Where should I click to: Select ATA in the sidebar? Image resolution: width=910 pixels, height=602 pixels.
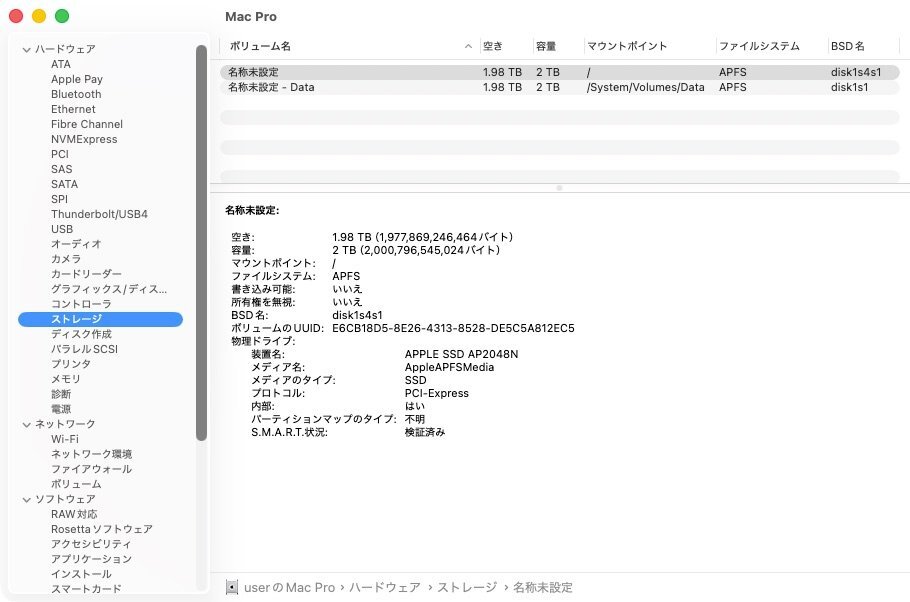click(x=60, y=64)
